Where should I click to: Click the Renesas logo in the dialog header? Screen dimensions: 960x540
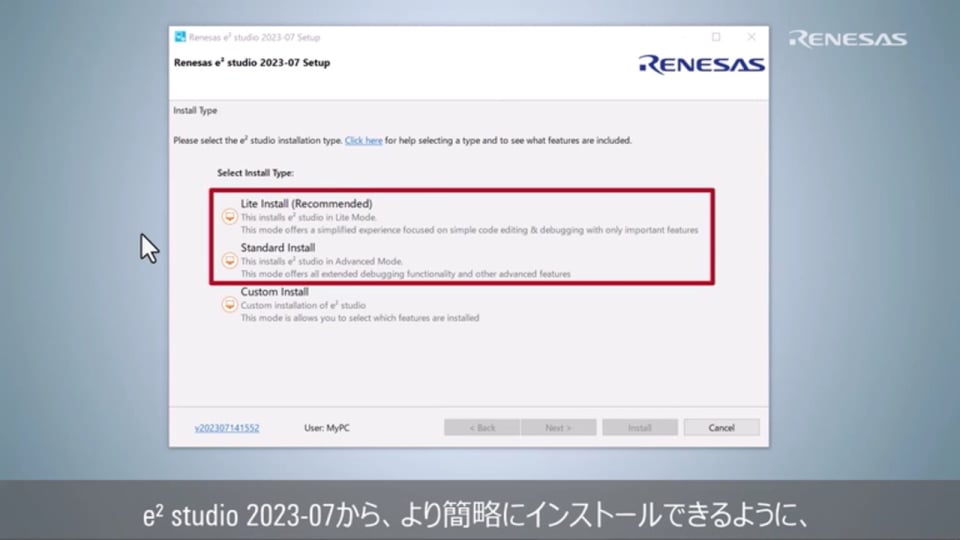click(x=701, y=65)
